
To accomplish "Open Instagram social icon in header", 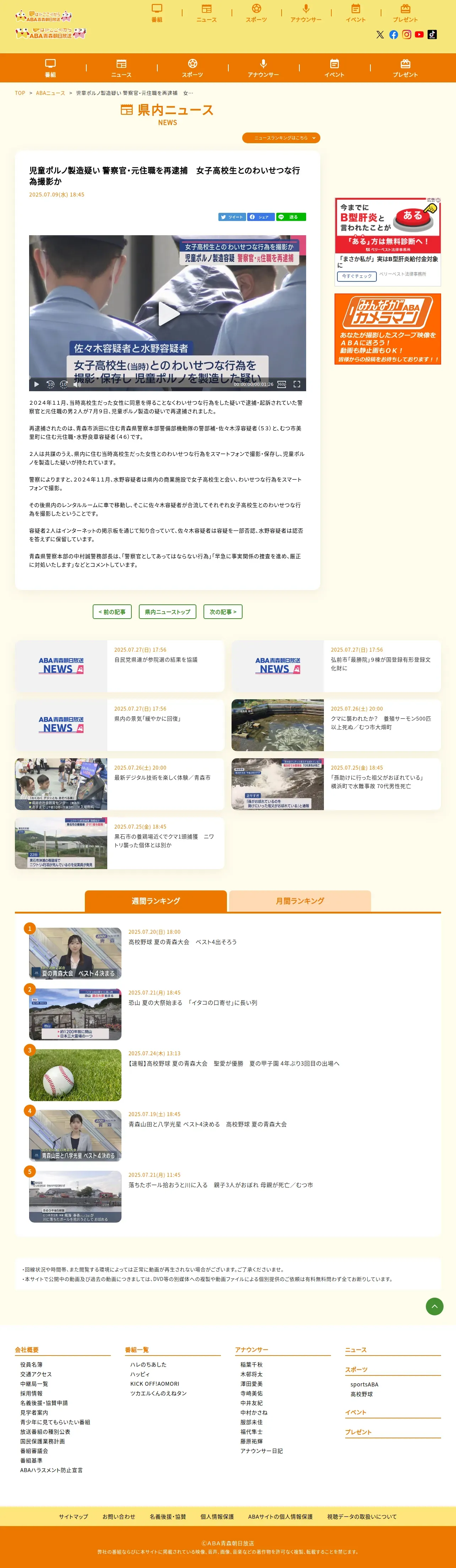I will tap(407, 35).
